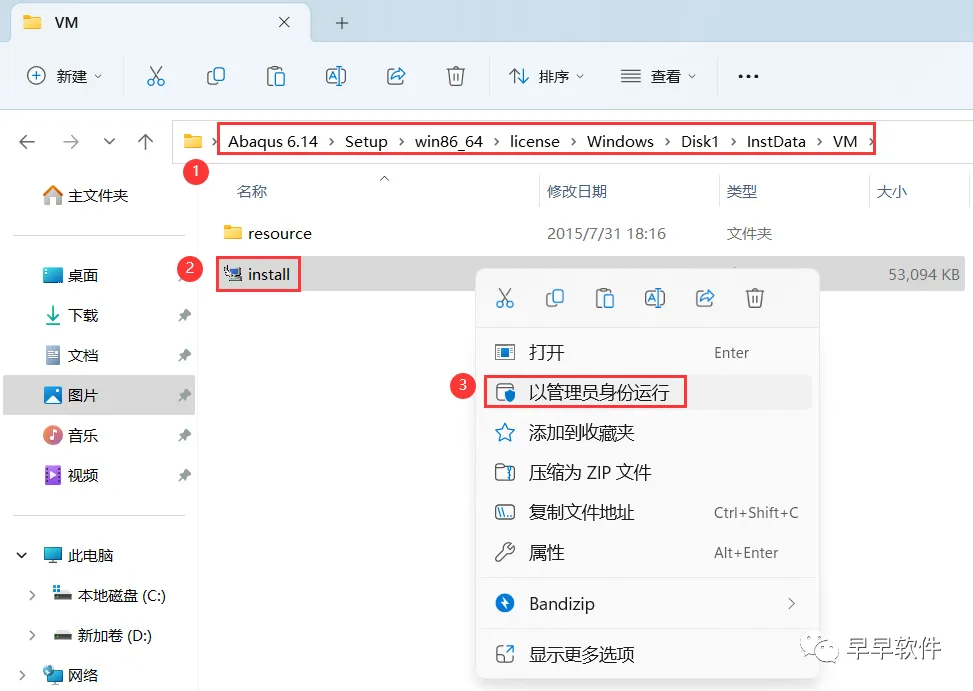The height and width of the screenshot is (691, 973).
Task: Unpin 文档 using its pin icon
Action: (x=184, y=355)
